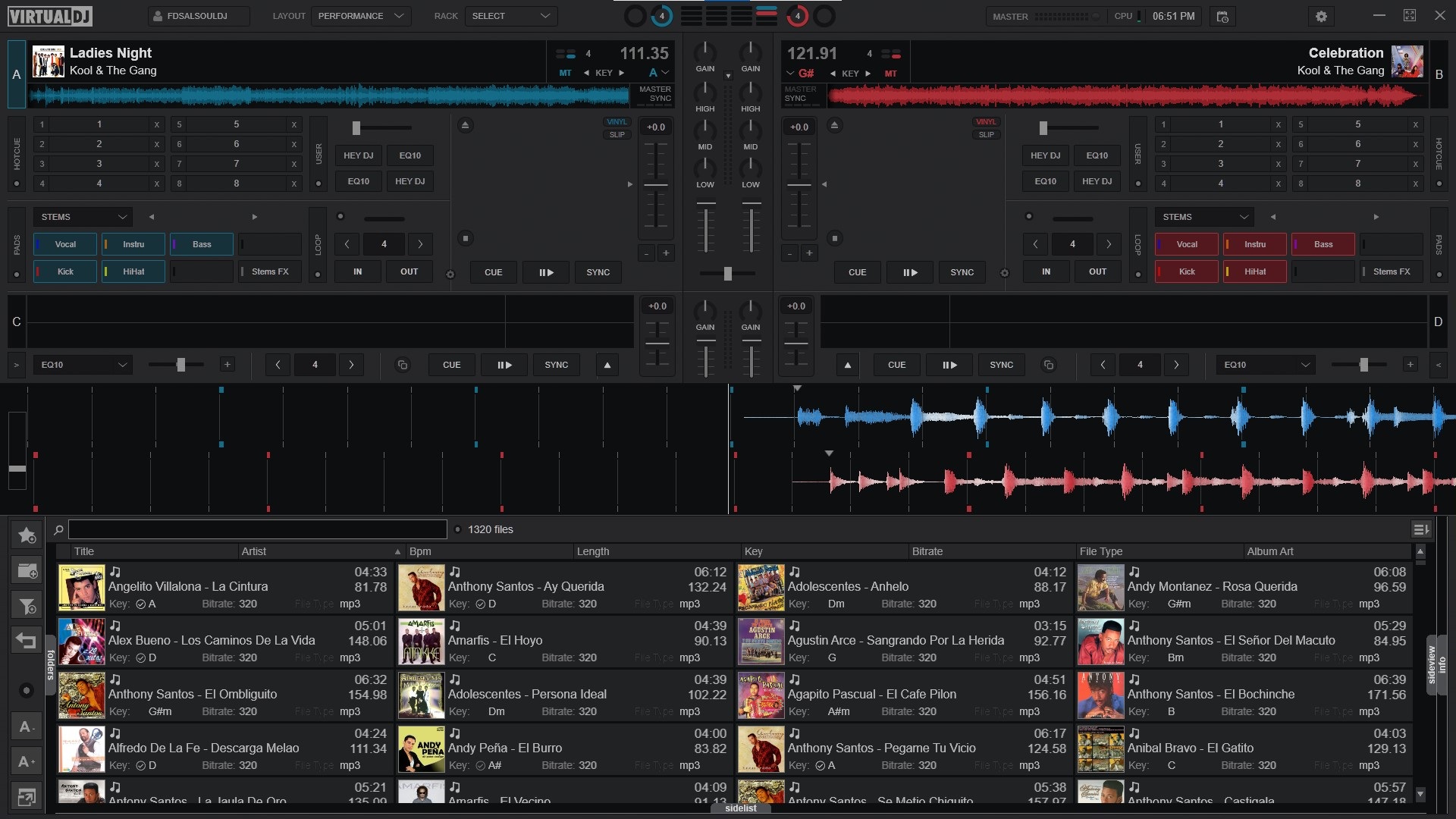Delete hotcue 8 on deck B
This screenshot has height=819, width=1456.
pyautogui.click(x=1415, y=184)
